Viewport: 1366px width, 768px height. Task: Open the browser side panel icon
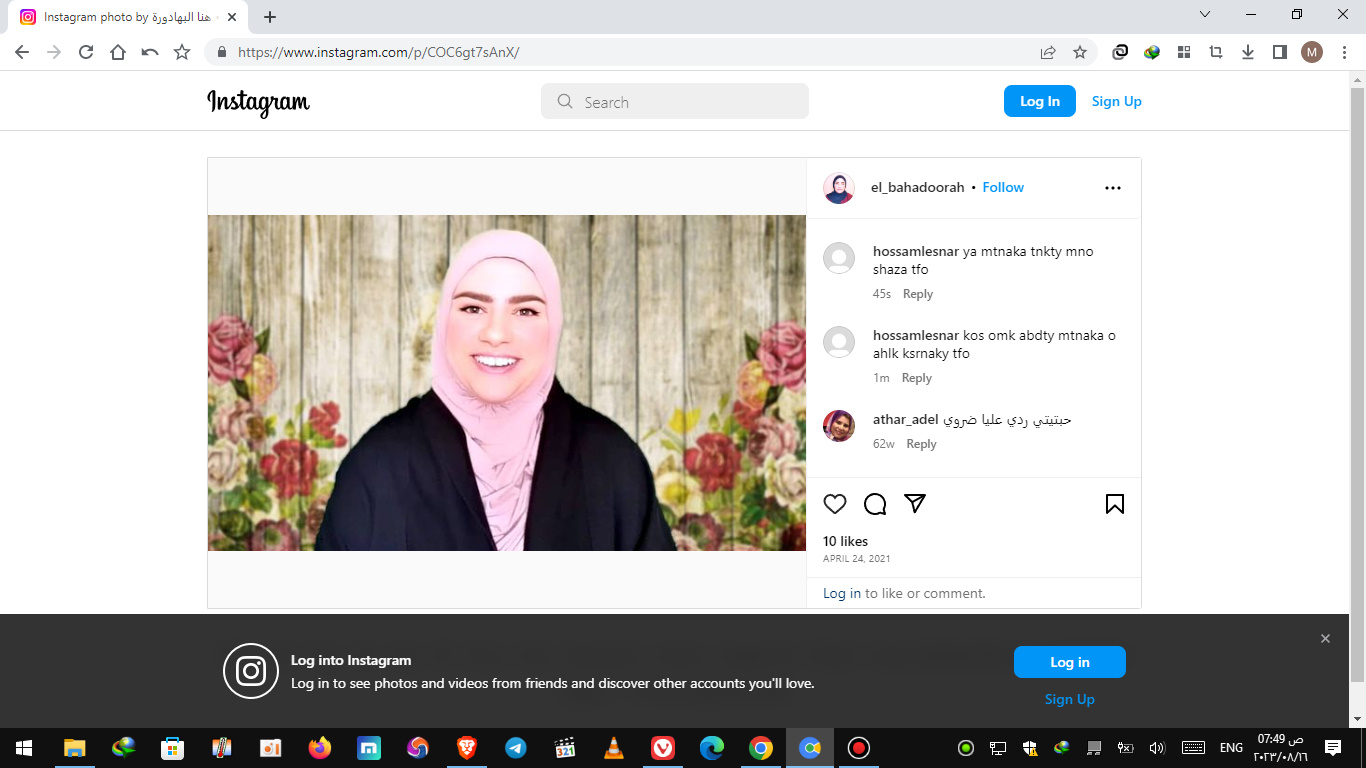tap(1279, 52)
